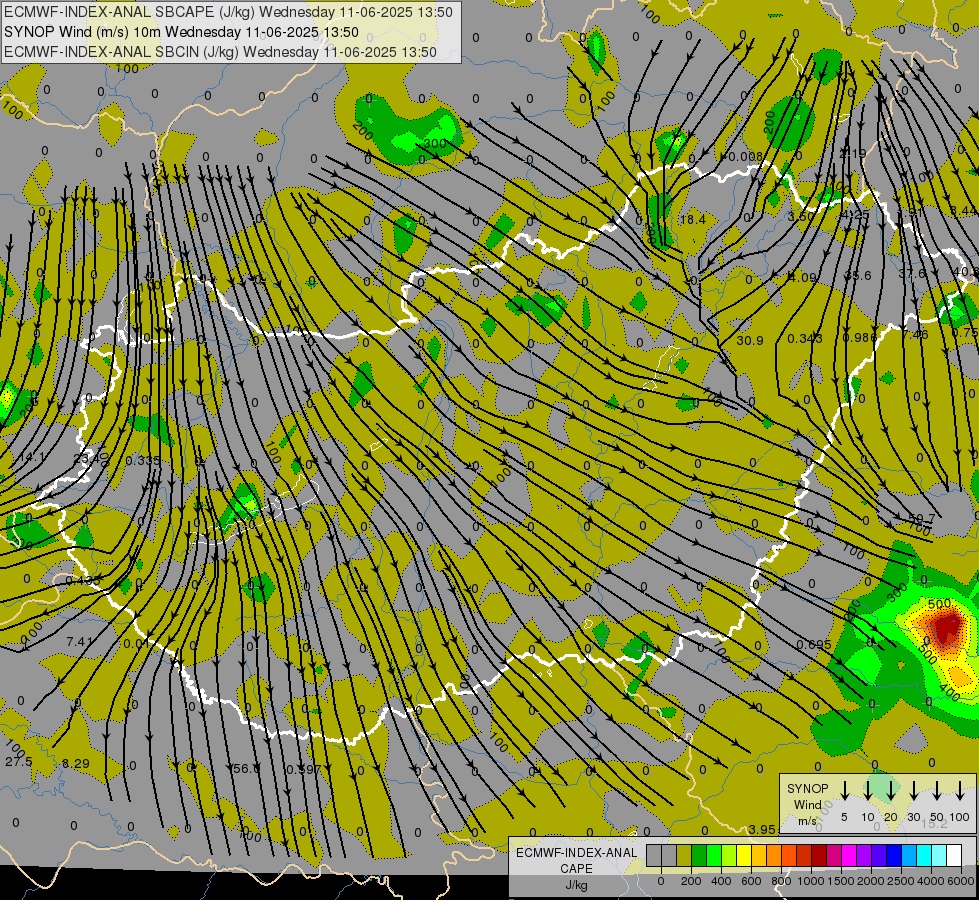Screen dimensions: 979x900
Task: Click the 'SYNOP' label in the wind legend
Action: pos(807,788)
